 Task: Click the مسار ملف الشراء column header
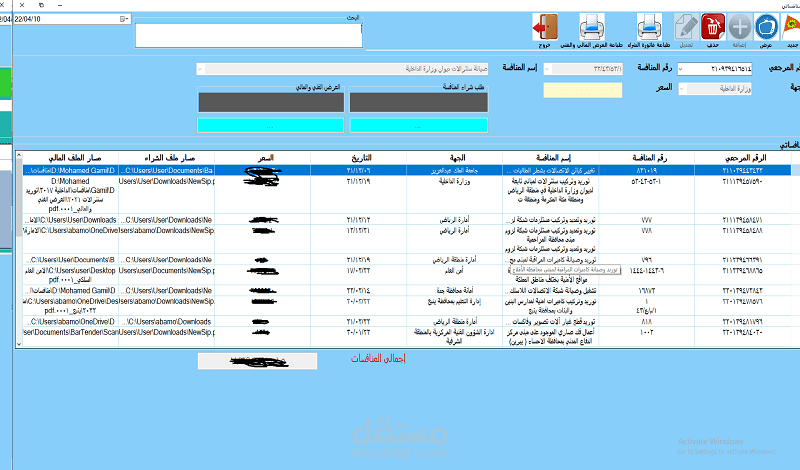coord(166,158)
